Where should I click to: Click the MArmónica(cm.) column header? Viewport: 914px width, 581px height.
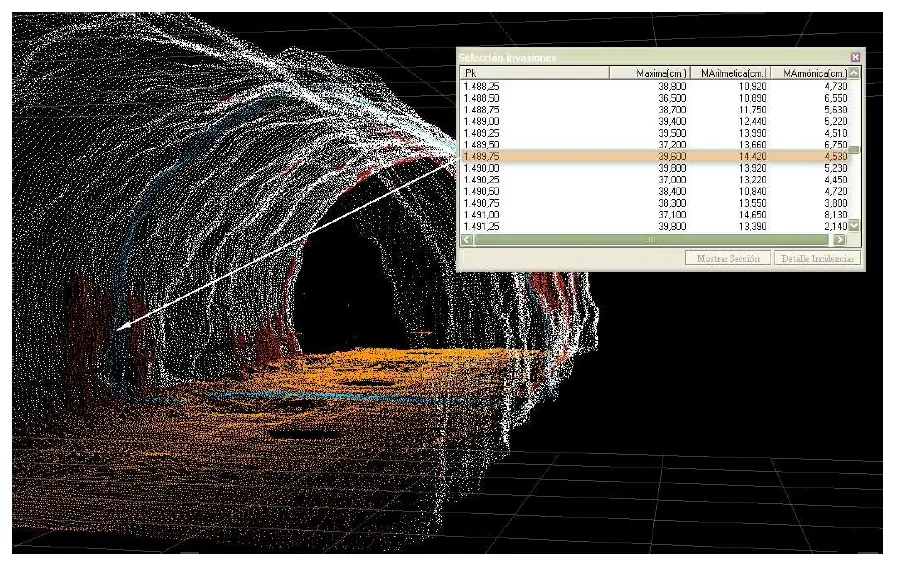pos(812,73)
